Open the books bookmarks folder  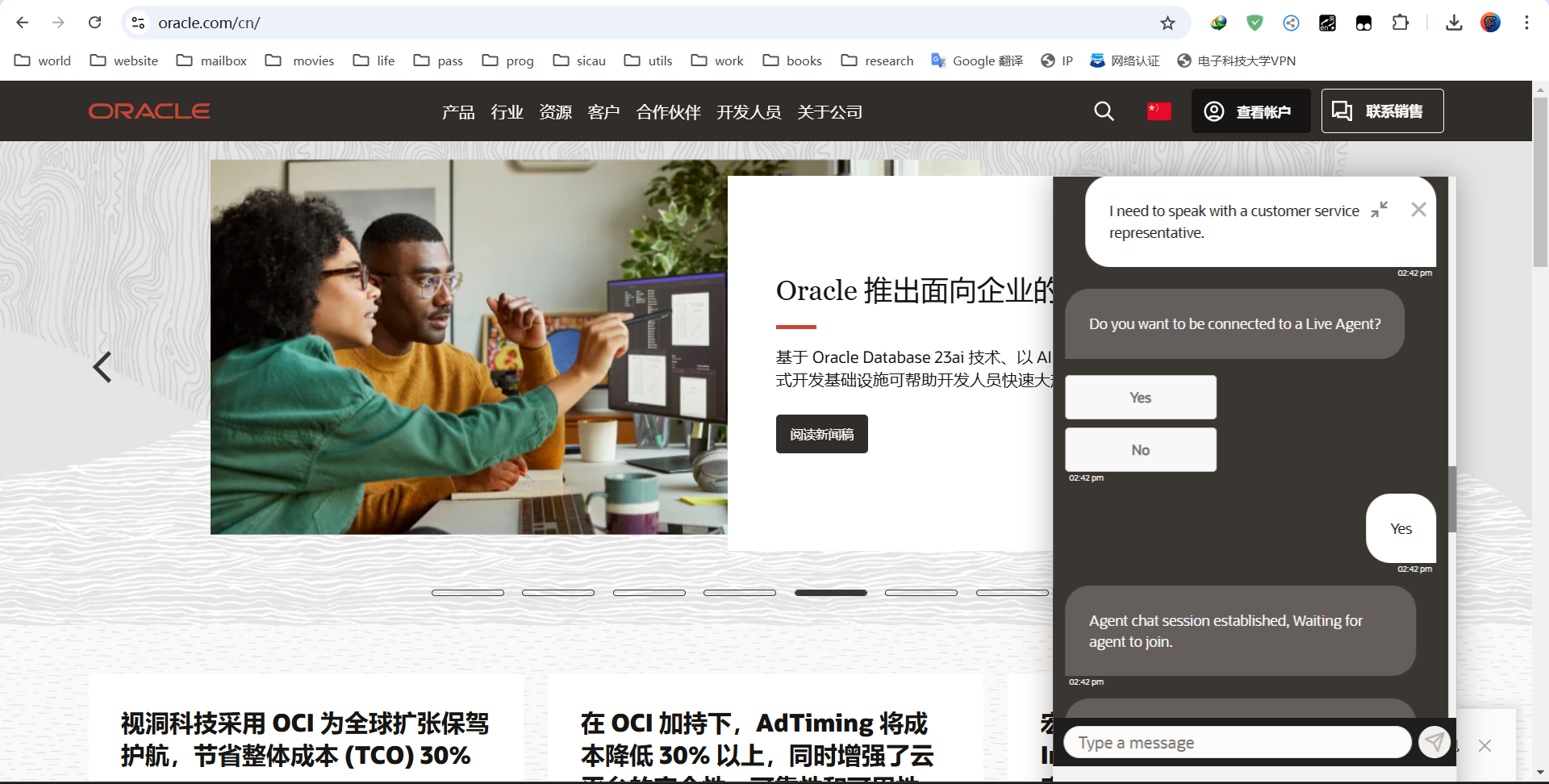point(792,60)
